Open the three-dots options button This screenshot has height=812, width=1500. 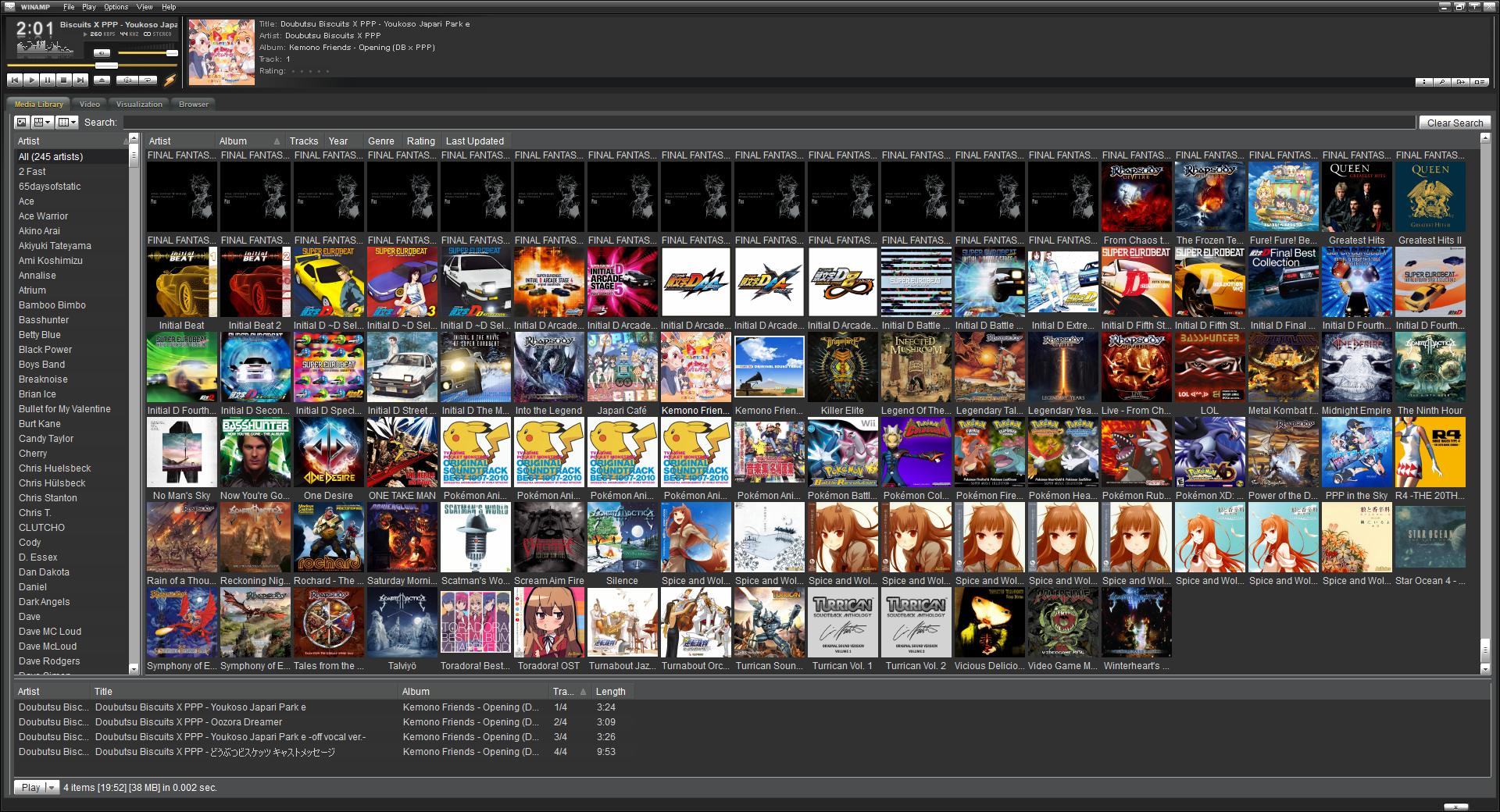point(1424,82)
